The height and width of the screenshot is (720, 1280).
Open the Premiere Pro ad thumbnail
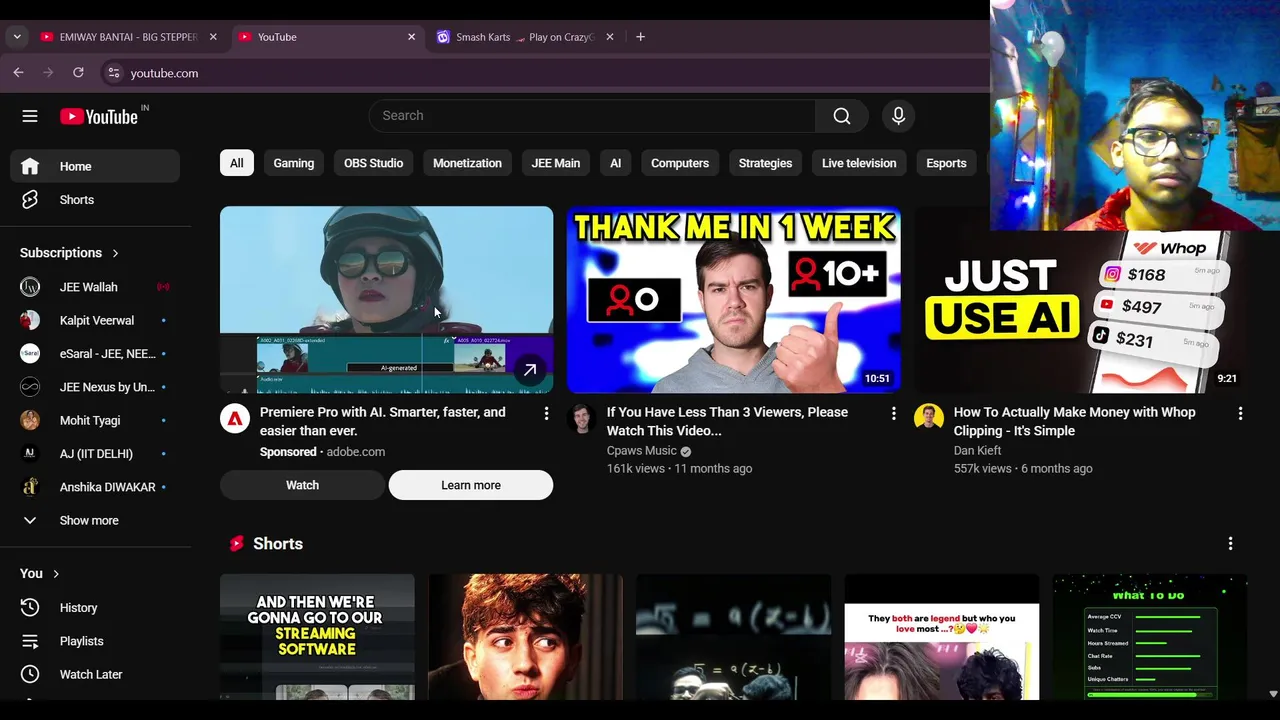click(x=386, y=300)
